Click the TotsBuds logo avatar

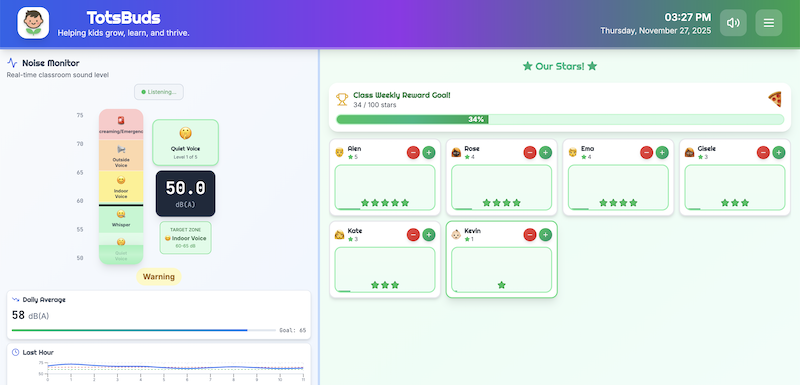click(x=33, y=23)
